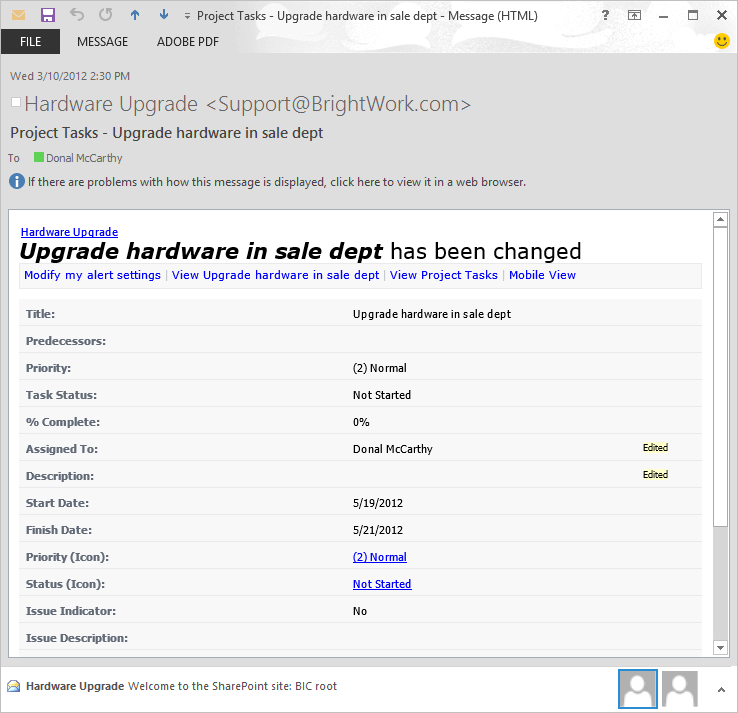The height and width of the screenshot is (713, 738).
Task: Expand the people pane chevron
Action: 721,688
